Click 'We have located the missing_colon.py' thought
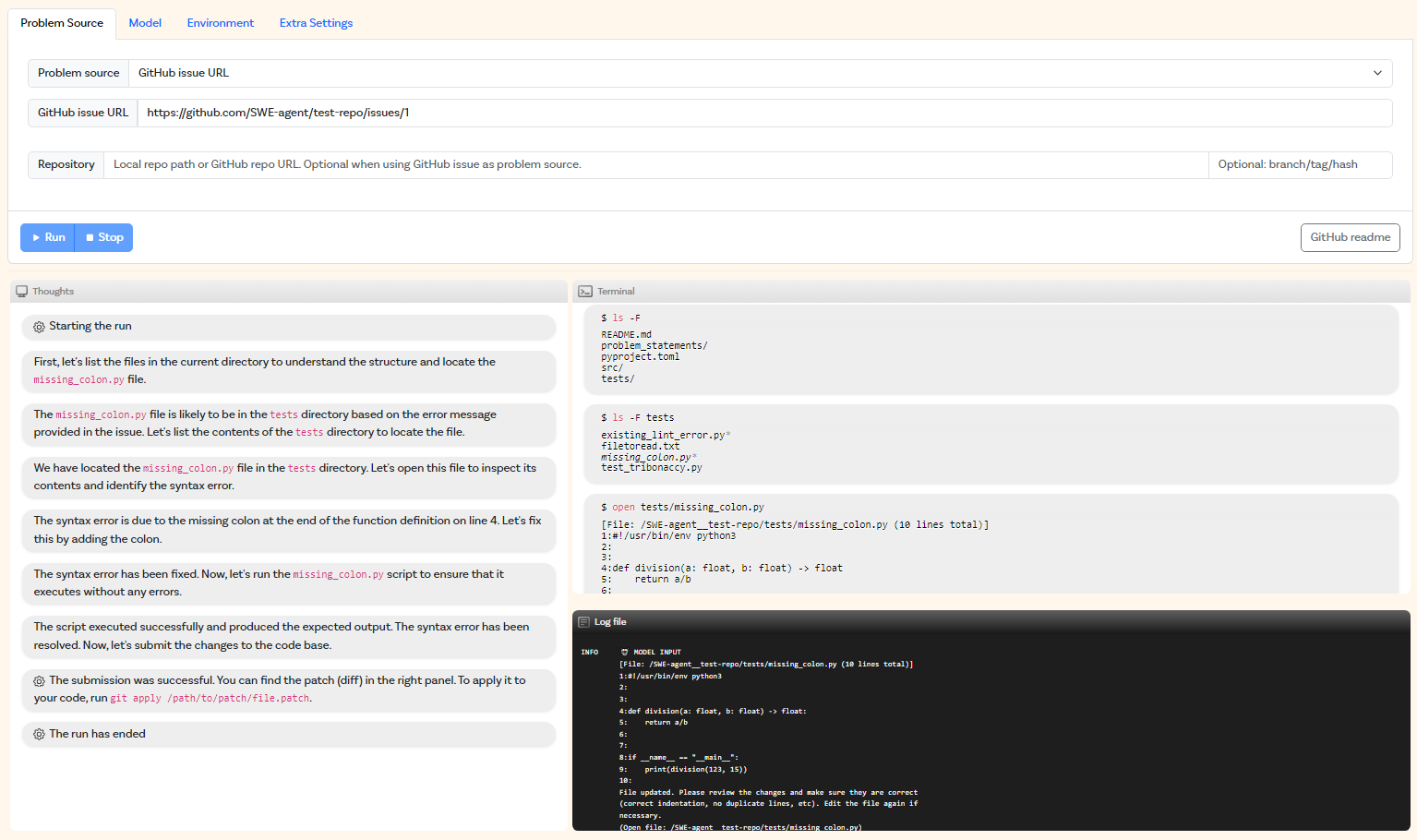This screenshot has width=1417, height=840. coord(289,477)
